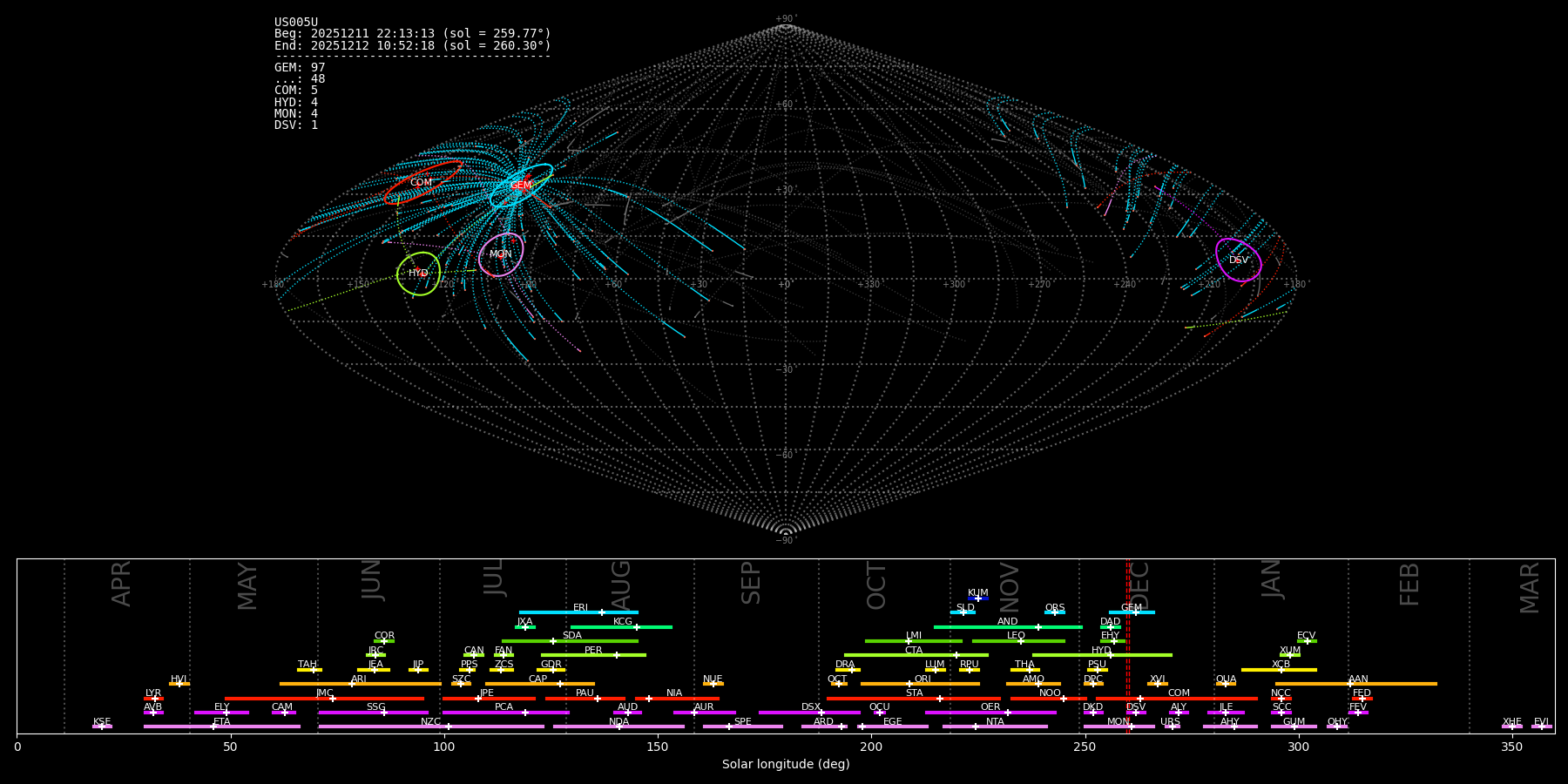Select the green HYD circle on sky map
1568x784 pixels.
(x=418, y=274)
